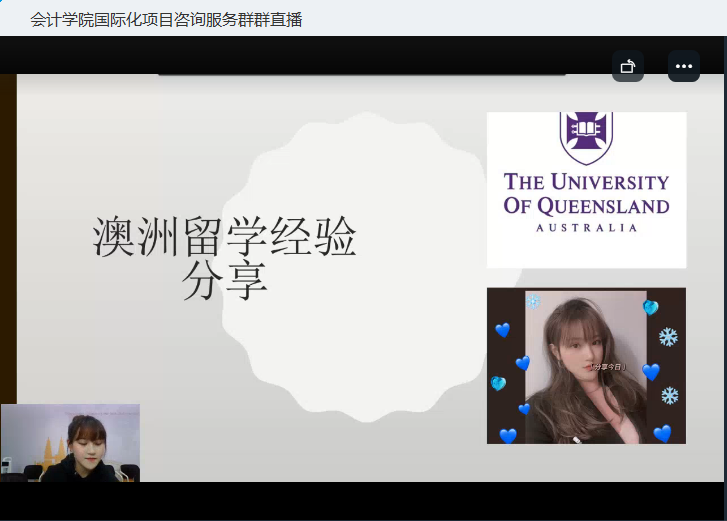Image resolution: width=727 pixels, height=521 pixels.
Task: Click the snowflake sticker at photo's top-left
Action: coord(533,301)
